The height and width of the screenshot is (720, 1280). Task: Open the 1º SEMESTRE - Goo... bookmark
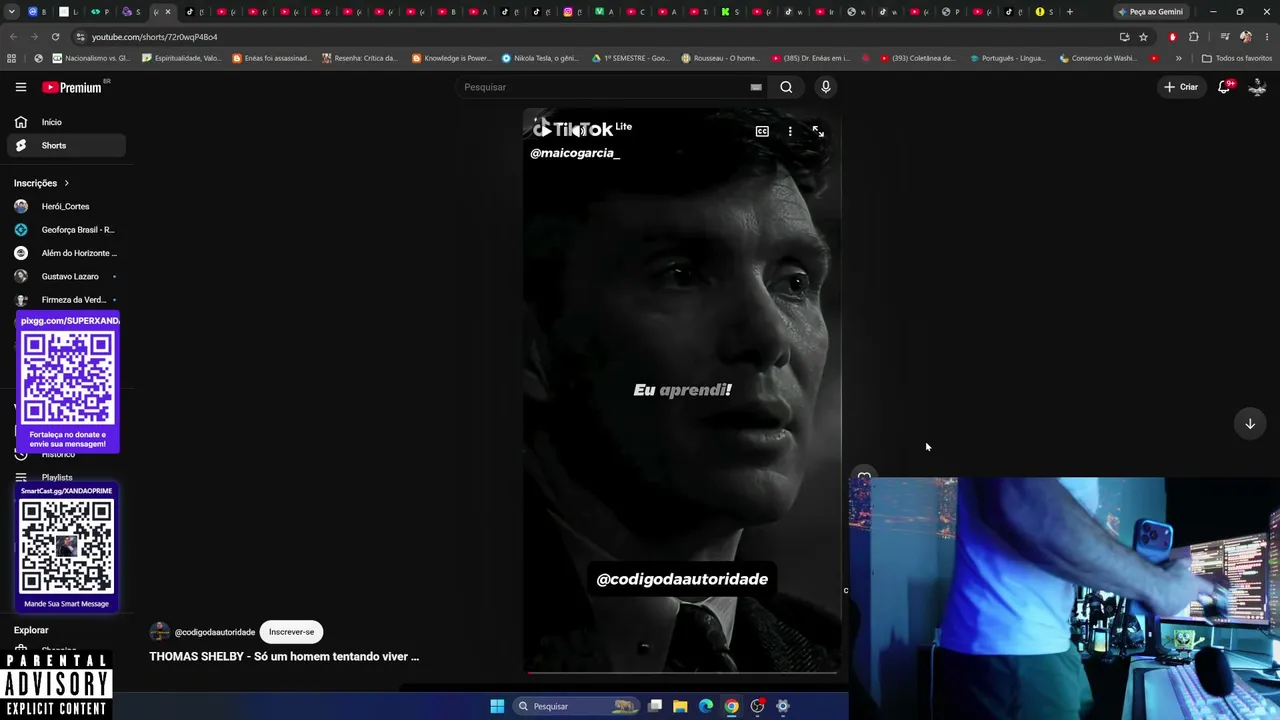[631, 58]
